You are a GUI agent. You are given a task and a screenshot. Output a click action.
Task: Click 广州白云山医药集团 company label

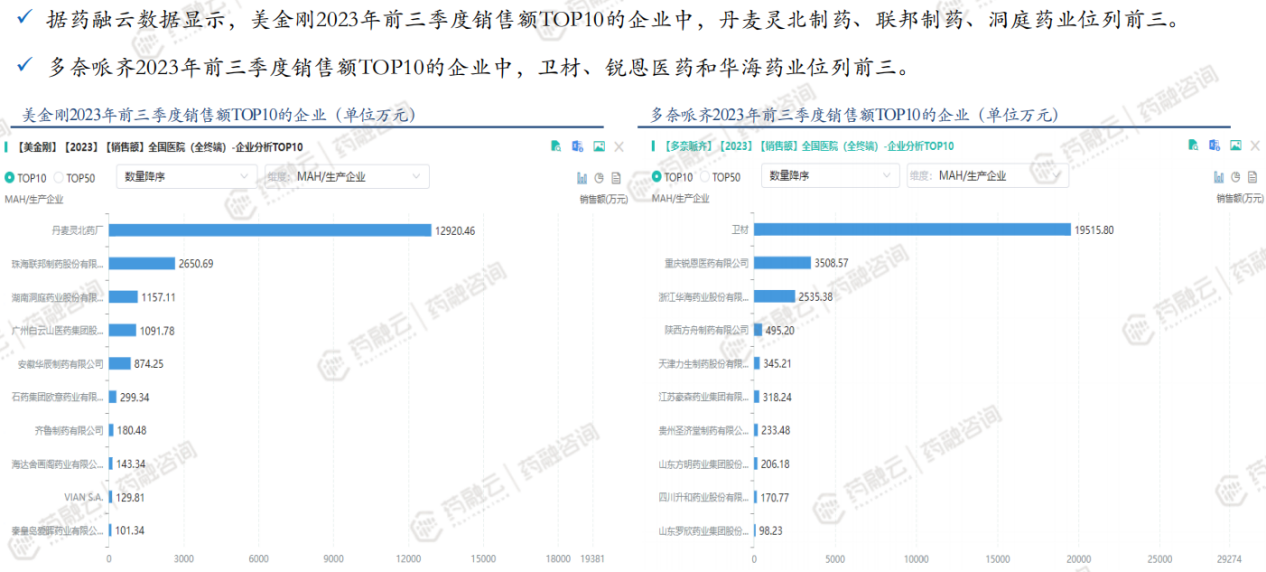click(x=57, y=330)
